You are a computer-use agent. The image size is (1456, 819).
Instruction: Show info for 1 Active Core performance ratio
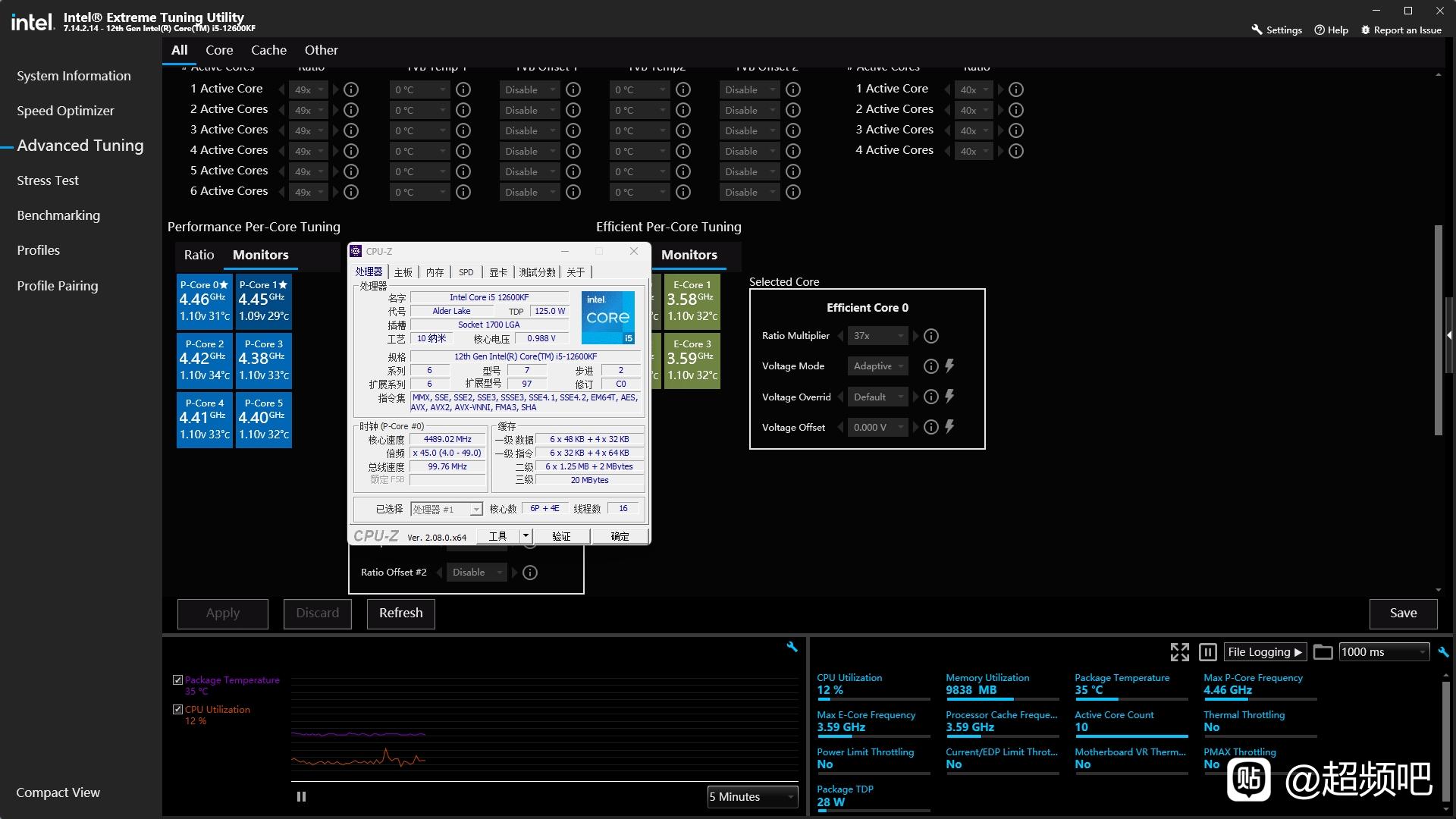351,89
